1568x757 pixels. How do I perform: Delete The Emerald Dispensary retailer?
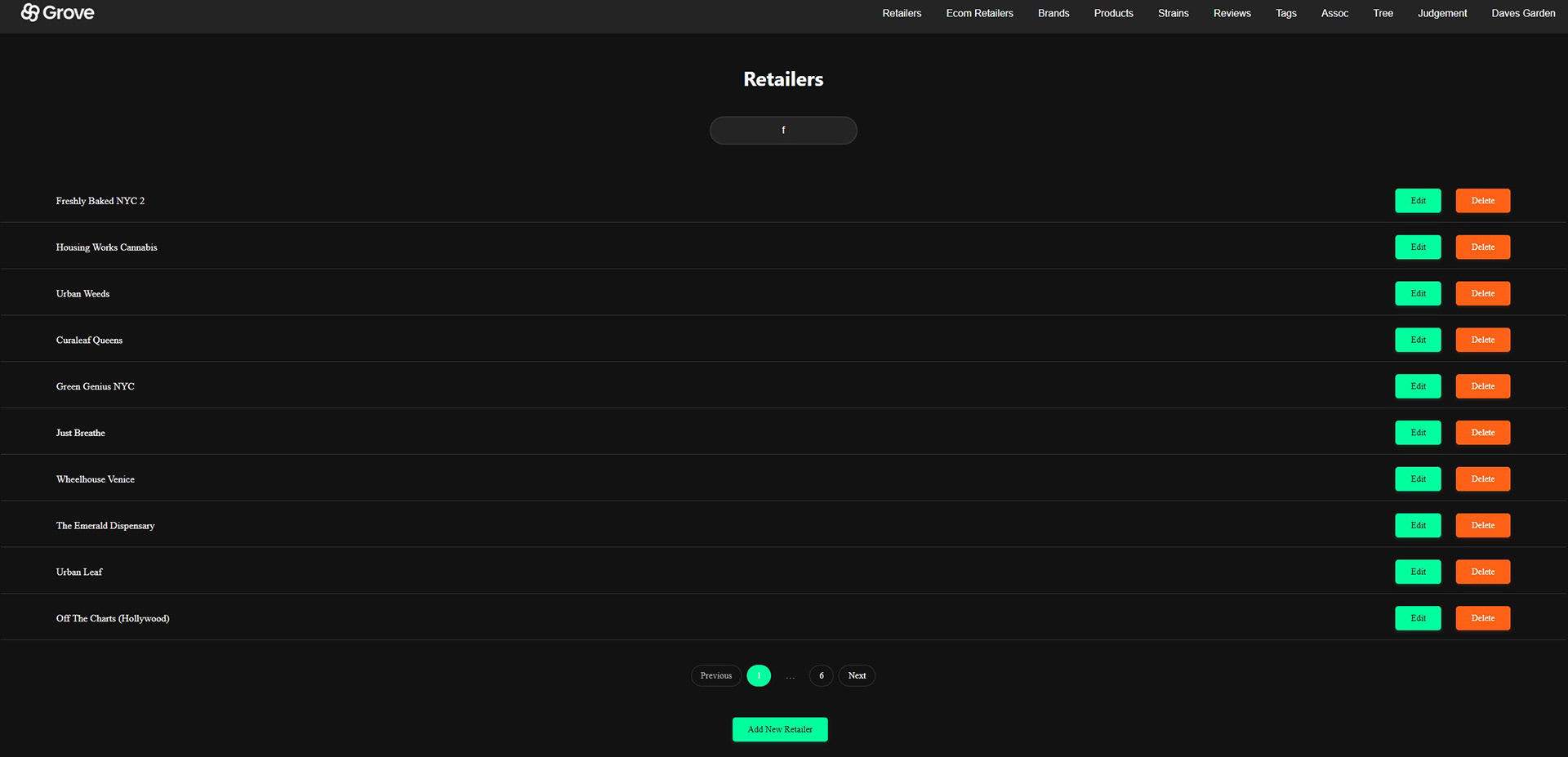(x=1482, y=526)
